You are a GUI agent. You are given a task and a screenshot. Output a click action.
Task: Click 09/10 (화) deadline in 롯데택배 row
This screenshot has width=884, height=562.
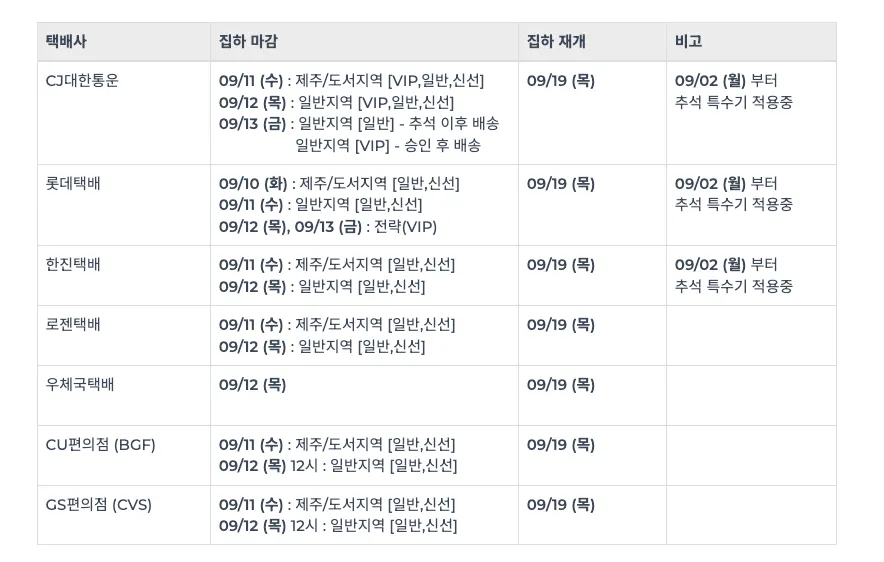(x=252, y=184)
